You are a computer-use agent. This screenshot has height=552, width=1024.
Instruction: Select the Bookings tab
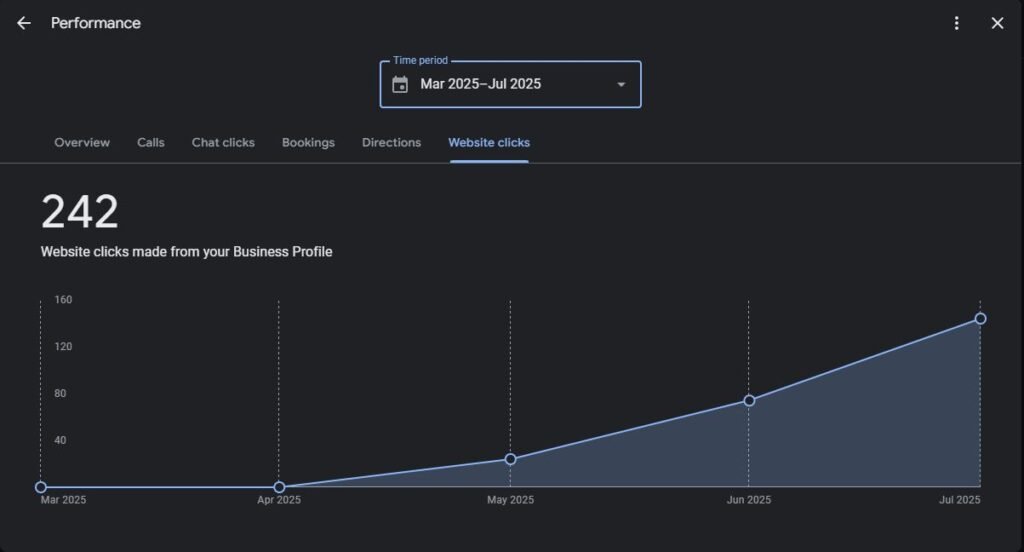click(x=308, y=142)
